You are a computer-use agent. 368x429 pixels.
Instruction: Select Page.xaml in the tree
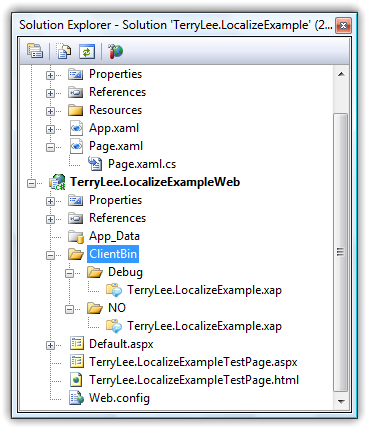pos(116,146)
